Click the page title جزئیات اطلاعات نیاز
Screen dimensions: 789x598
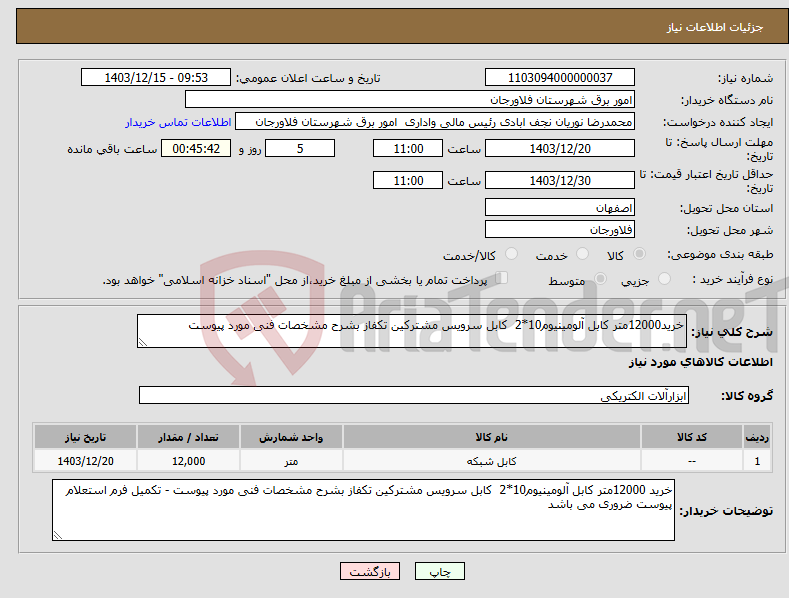[x=715, y=27]
